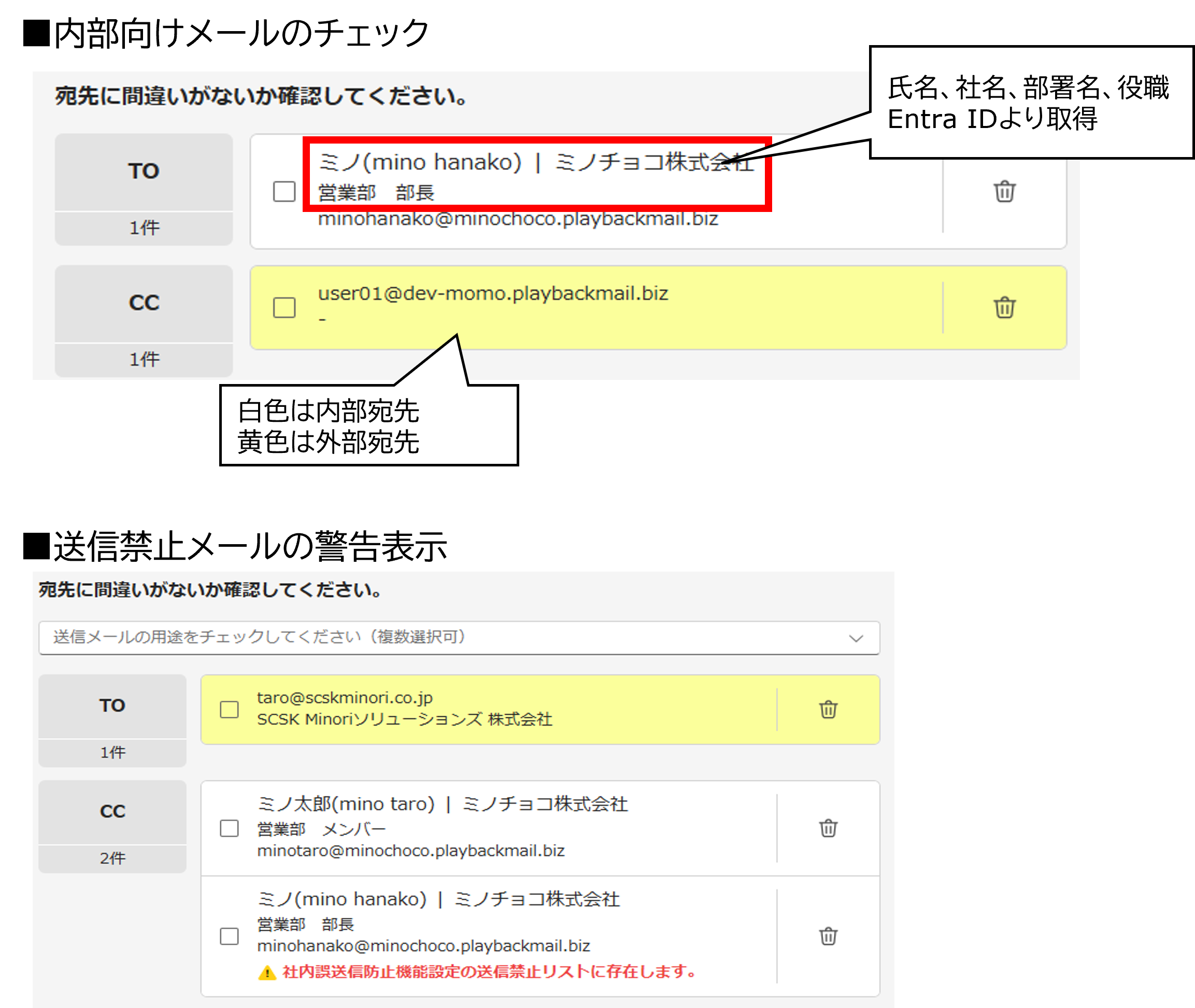Delete ミノ太郎 CC recipient via trash icon
The width and height of the screenshot is (1195, 1008).
point(828,828)
